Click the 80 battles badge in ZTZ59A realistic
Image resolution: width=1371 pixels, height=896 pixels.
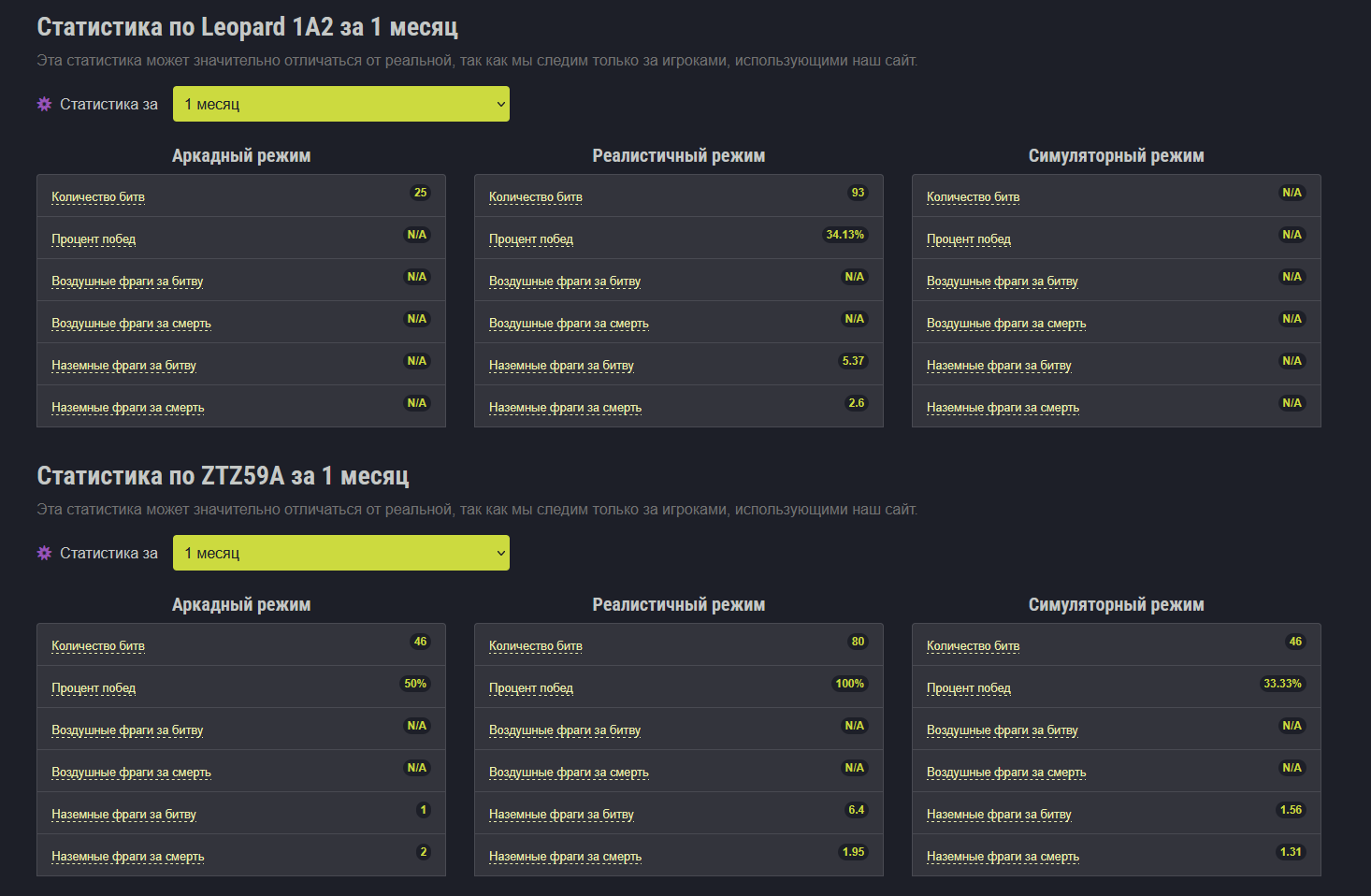pos(859,642)
